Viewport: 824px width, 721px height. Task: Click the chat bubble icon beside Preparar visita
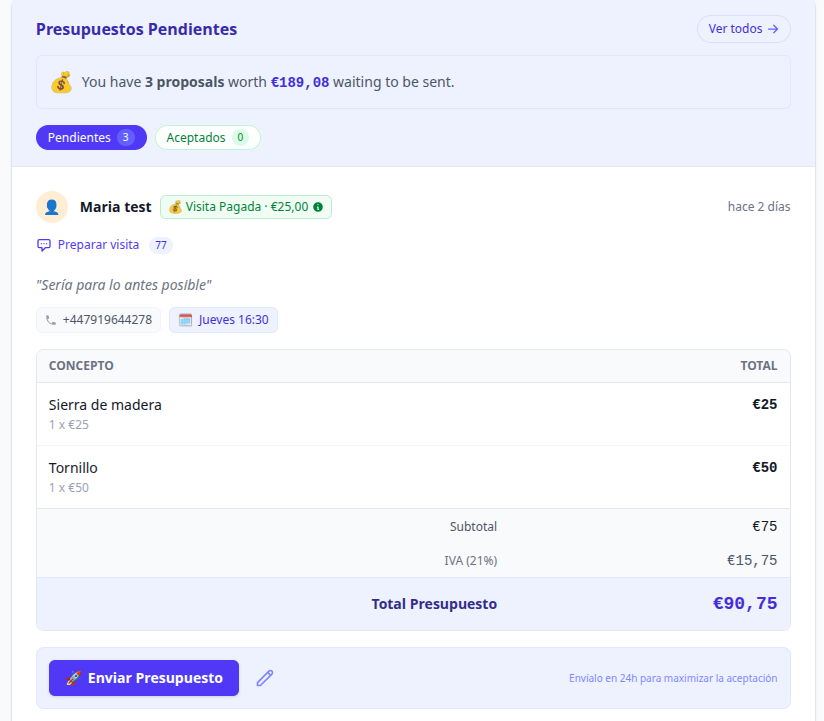click(x=44, y=245)
